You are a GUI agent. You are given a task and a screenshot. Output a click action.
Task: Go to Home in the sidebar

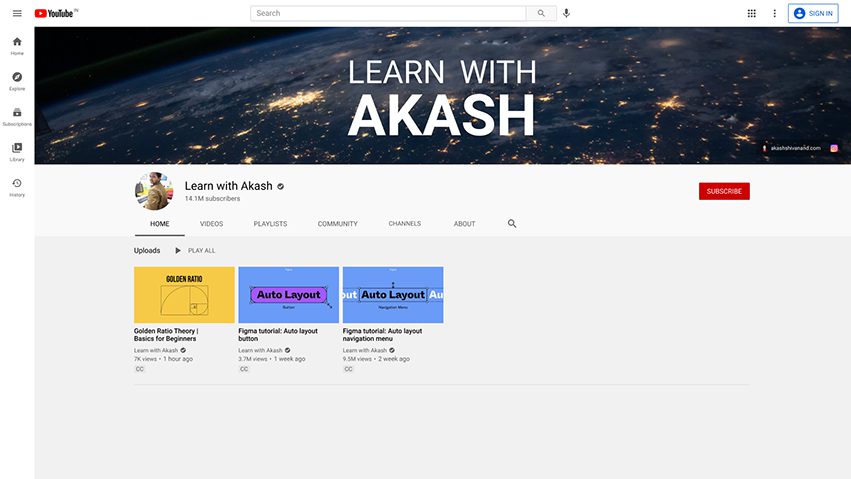[x=17, y=46]
